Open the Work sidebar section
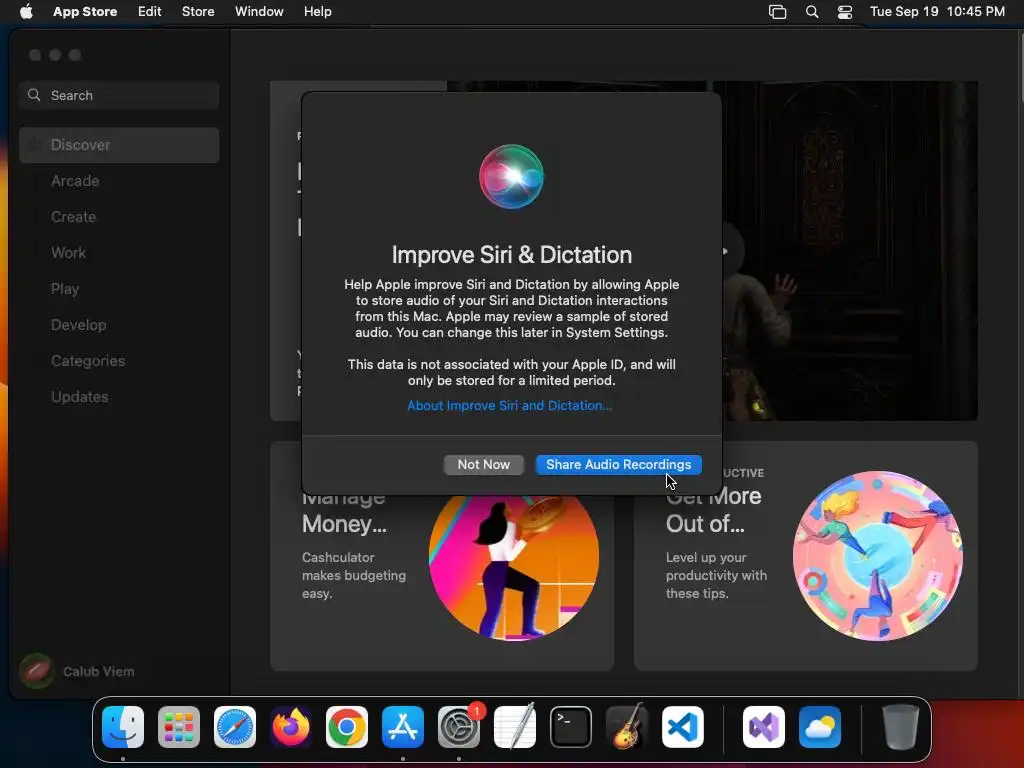 pos(120,253)
